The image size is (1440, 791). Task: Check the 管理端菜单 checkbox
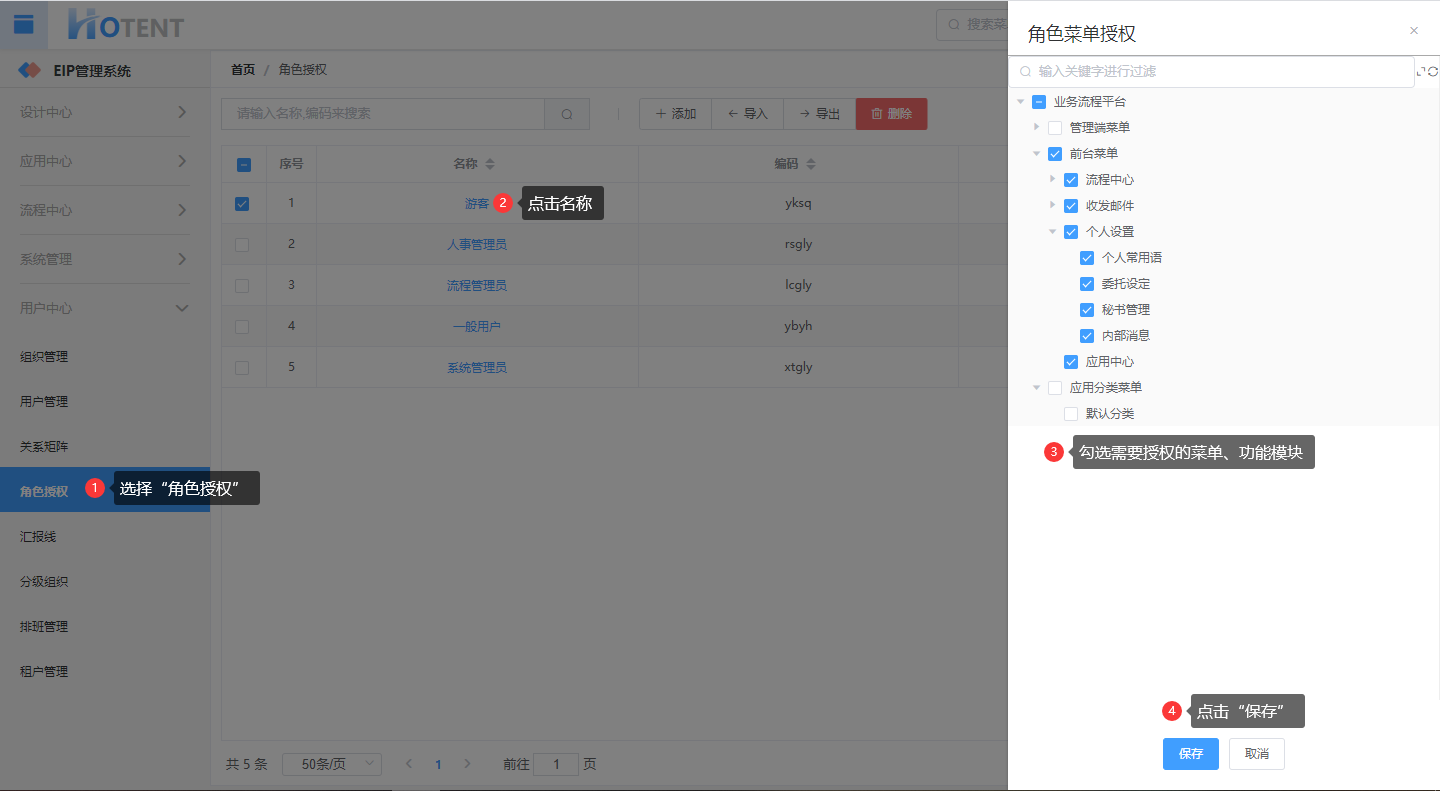pos(1055,128)
